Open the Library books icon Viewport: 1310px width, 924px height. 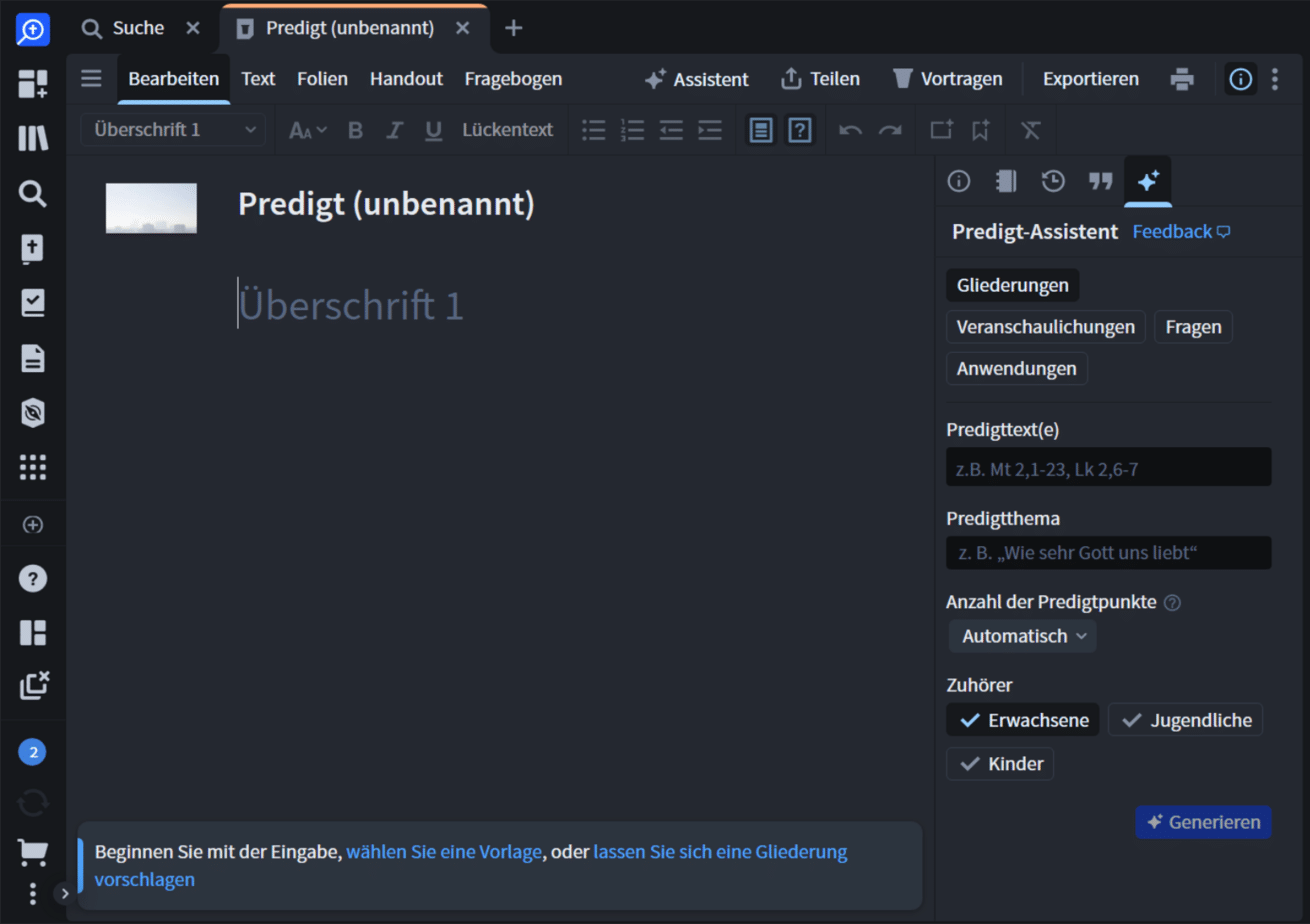(33, 139)
